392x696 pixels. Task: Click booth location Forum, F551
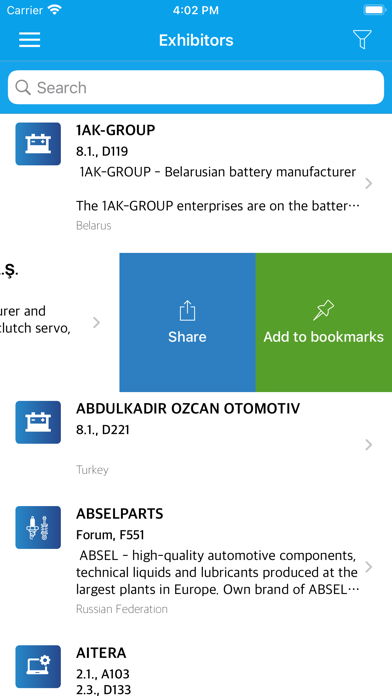[x=110, y=535]
